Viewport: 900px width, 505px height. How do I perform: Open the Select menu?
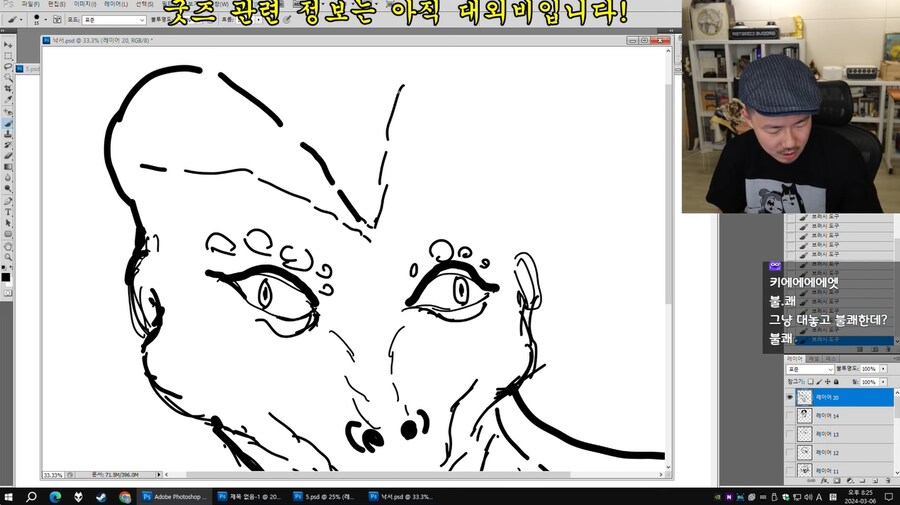tap(144, 4)
